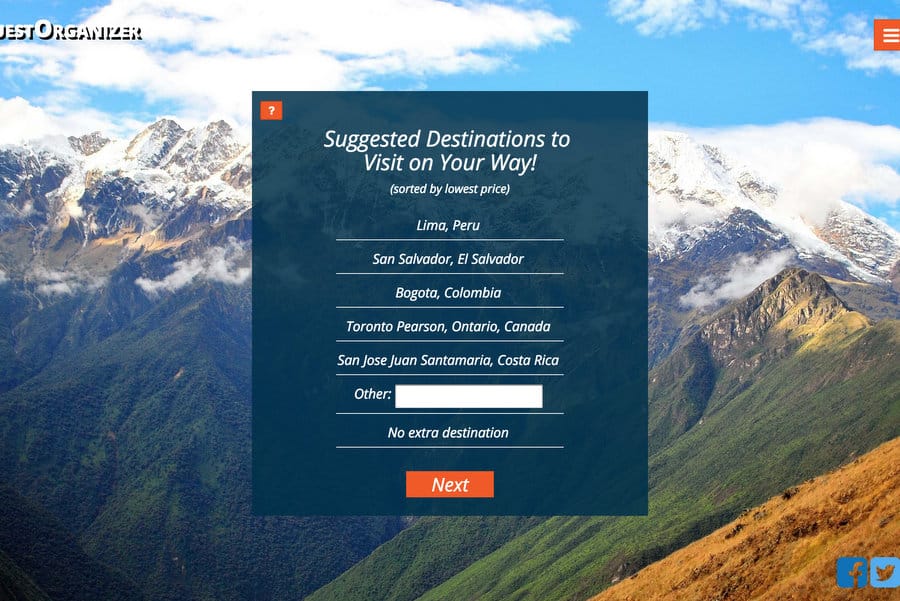Click the orange question mark help icon
The height and width of the screenshot is (601, 900).
(x=271, y=110)
